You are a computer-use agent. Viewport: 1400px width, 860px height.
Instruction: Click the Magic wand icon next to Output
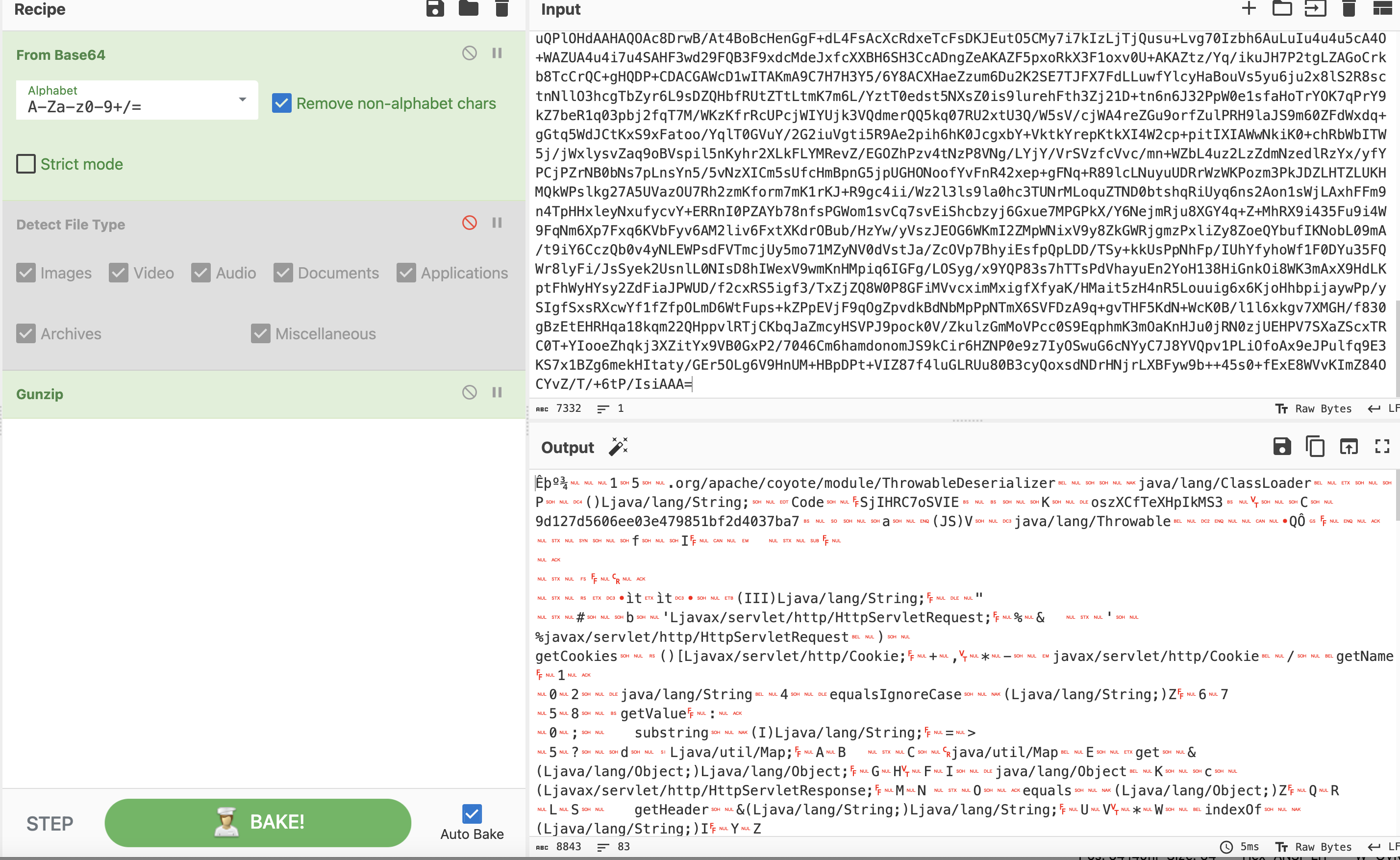(x=618, y=447)
